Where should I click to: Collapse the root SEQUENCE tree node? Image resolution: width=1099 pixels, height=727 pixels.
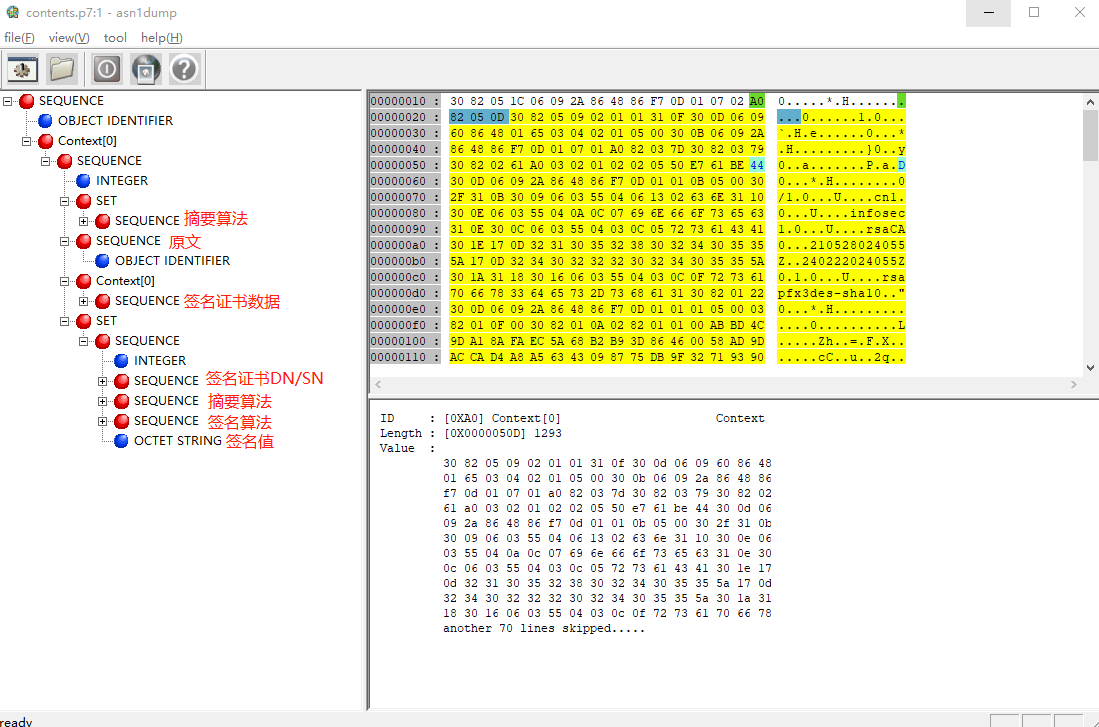8,101
